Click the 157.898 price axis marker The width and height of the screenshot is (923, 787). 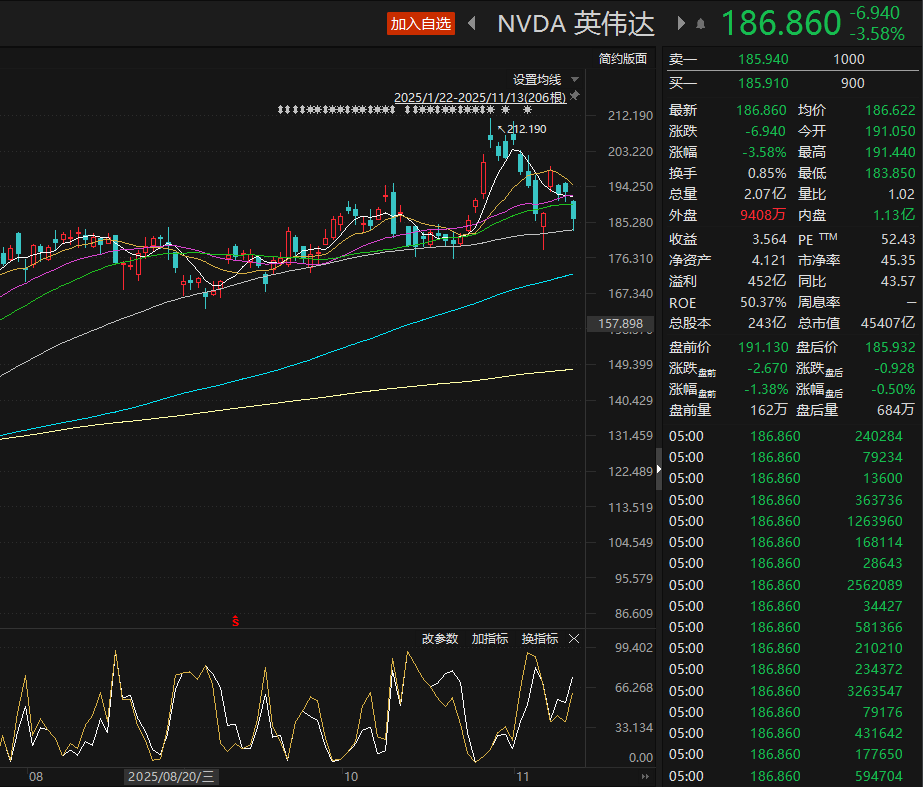(619, 324)
